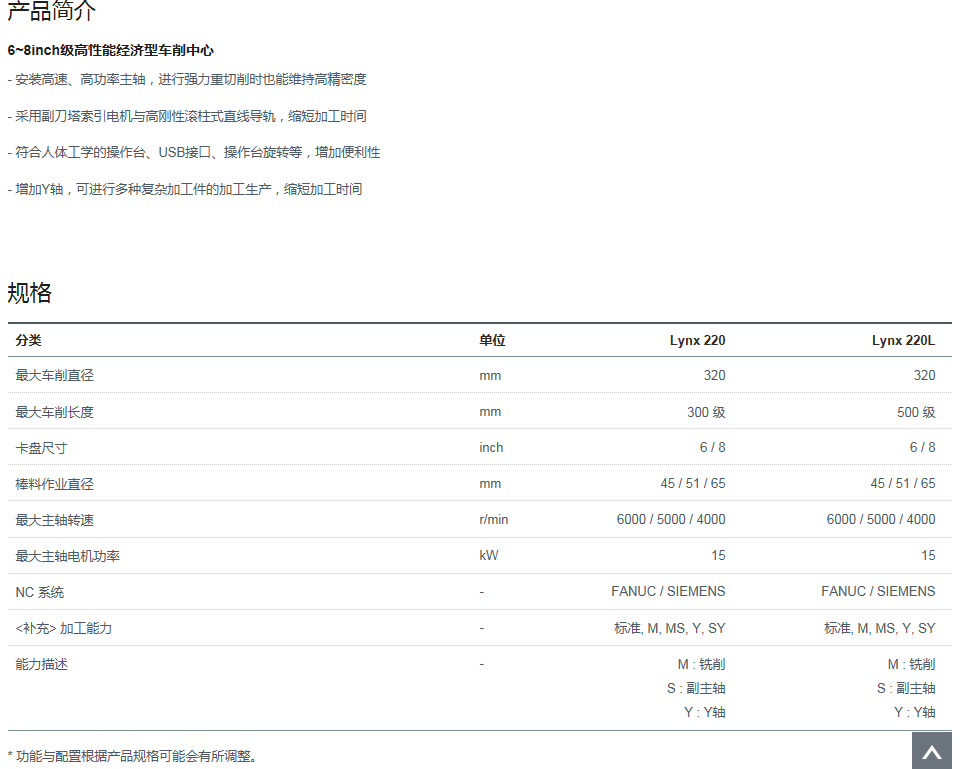Select the <补充> 加工能力 row label
Viewport: 975px width, 769px height.
tap(63, 628)
